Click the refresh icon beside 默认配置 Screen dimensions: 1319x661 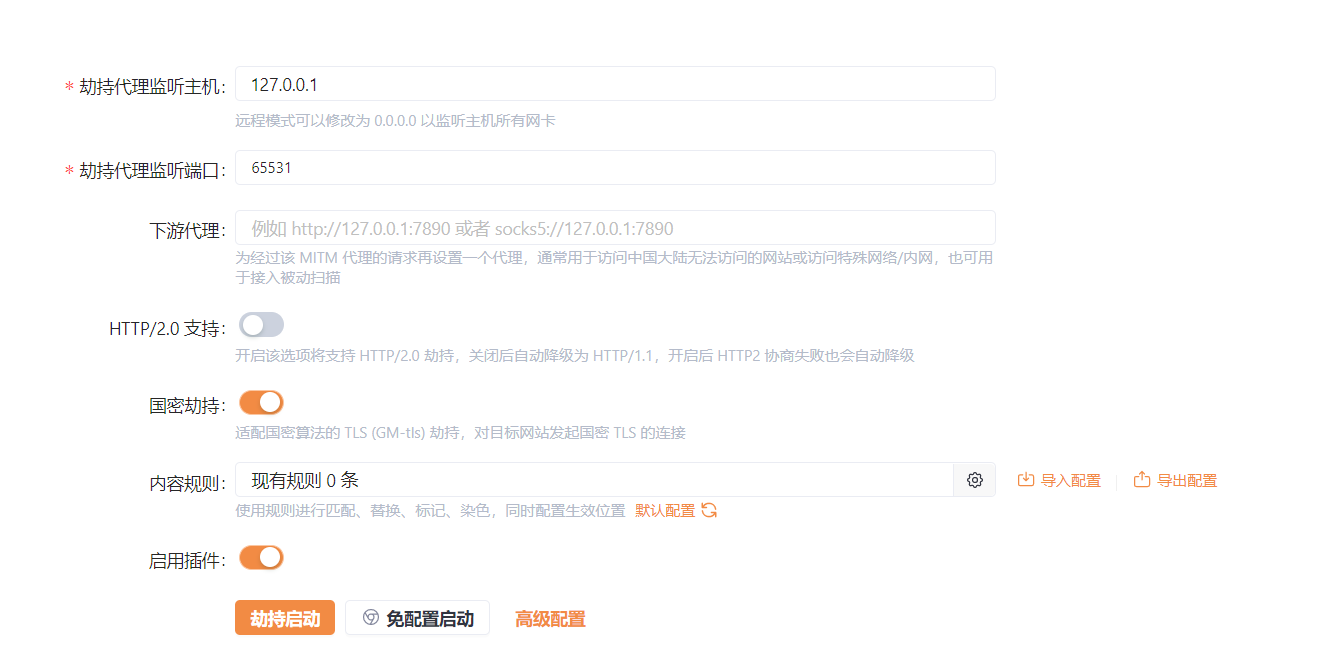click(709, 510)
